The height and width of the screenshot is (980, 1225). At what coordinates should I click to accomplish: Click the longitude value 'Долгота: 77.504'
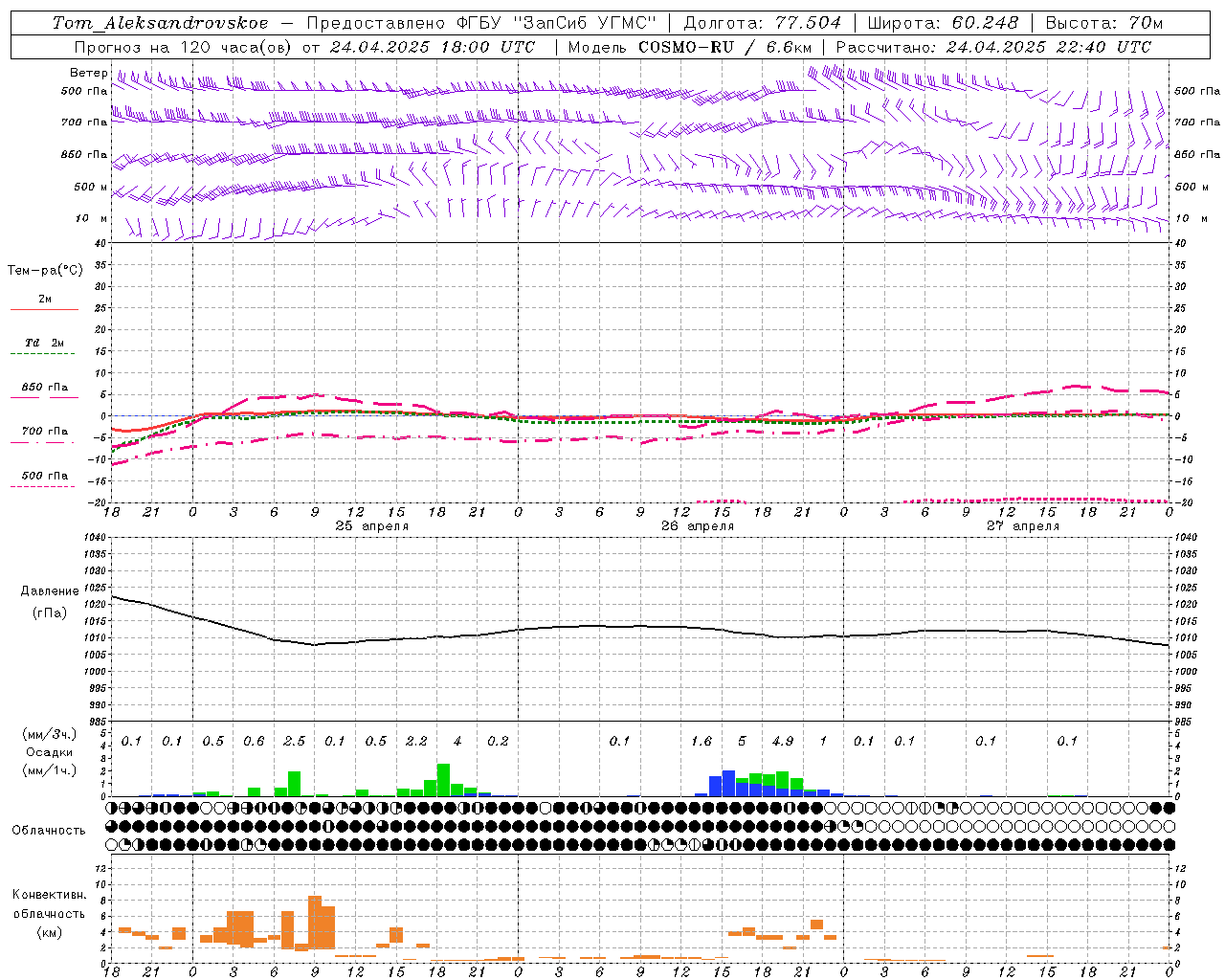point(763,23)
